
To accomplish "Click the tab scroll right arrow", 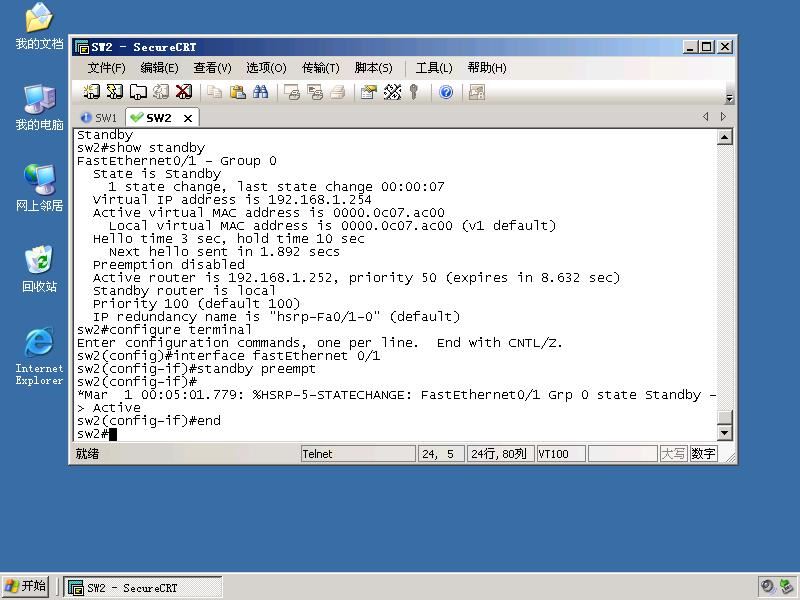I will click(723, 117).
